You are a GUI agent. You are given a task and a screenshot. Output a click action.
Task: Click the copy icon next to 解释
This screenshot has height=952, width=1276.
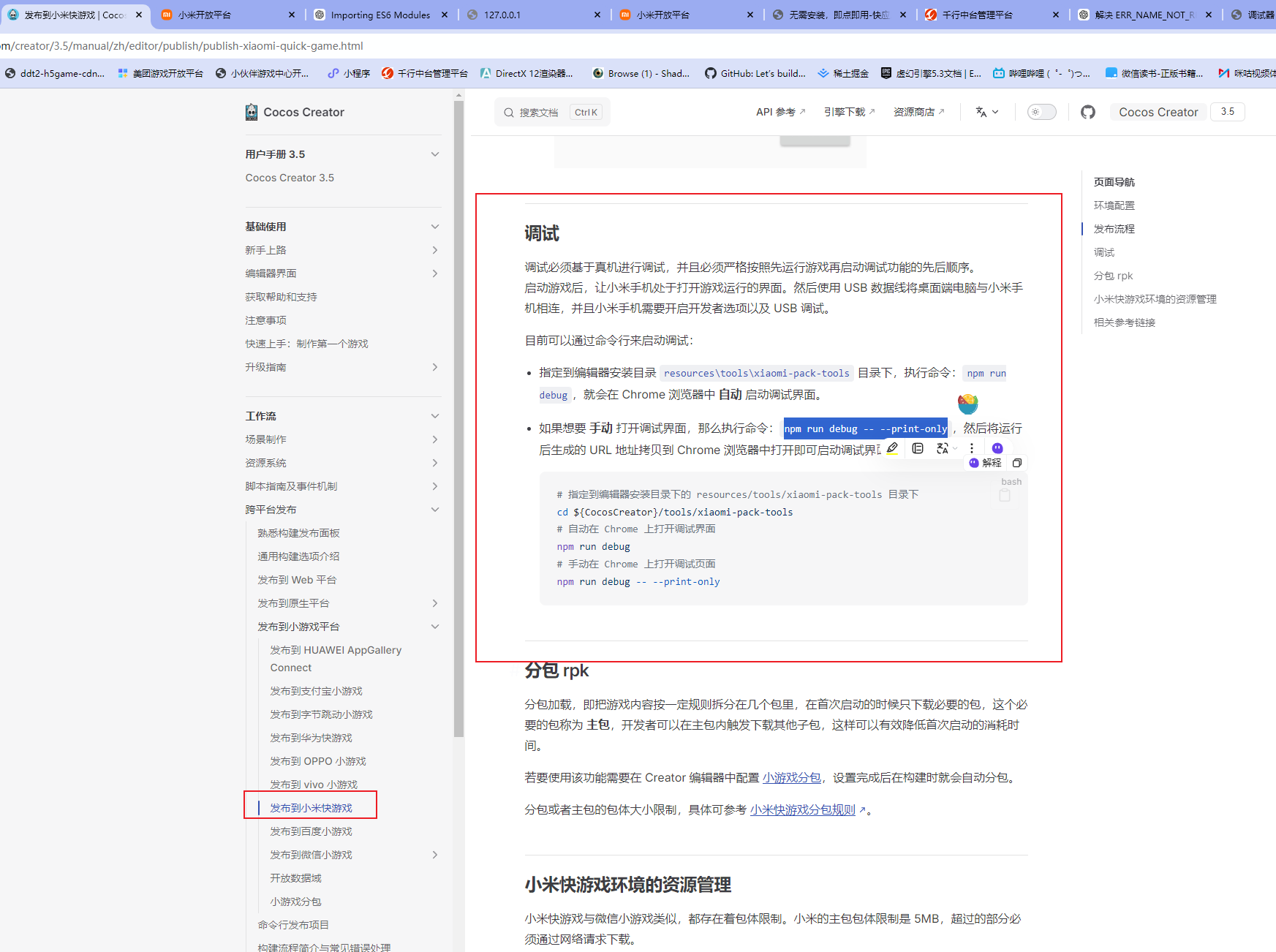(1016, 463)
